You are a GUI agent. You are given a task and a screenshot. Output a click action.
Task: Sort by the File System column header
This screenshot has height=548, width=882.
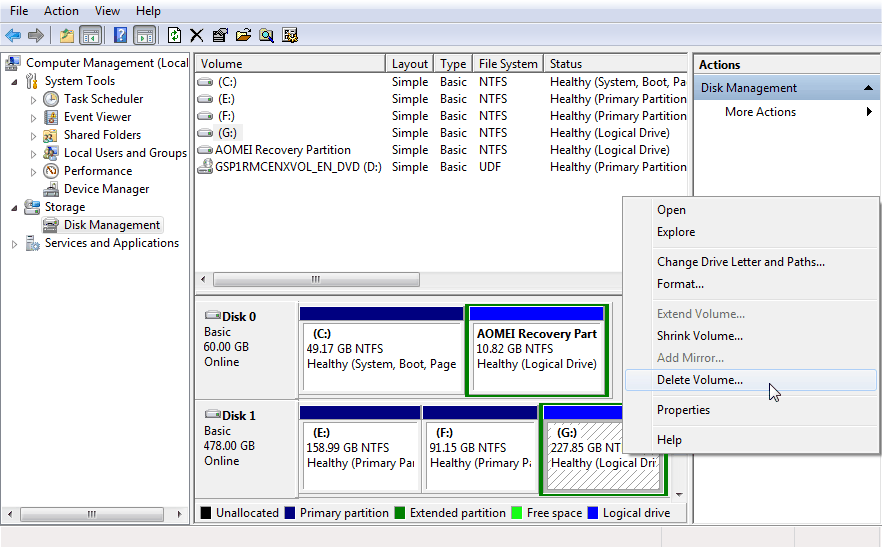(x=508, y=64)
